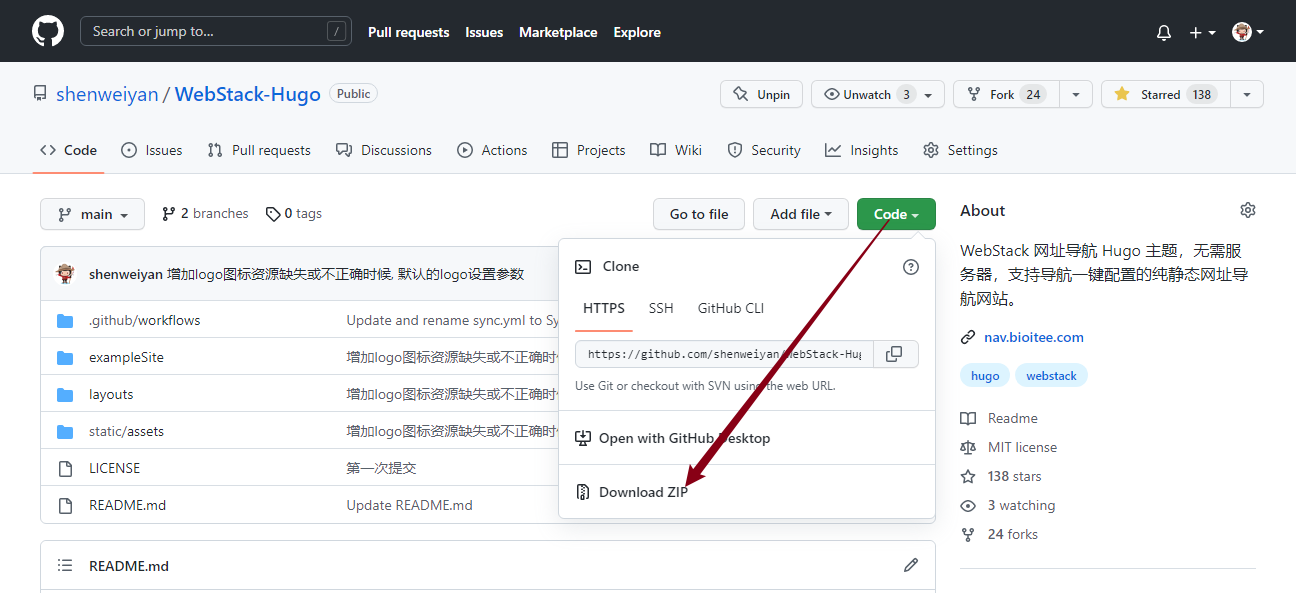
Task: Copy the HTTPS clone URL
Action: pos(895,354)
